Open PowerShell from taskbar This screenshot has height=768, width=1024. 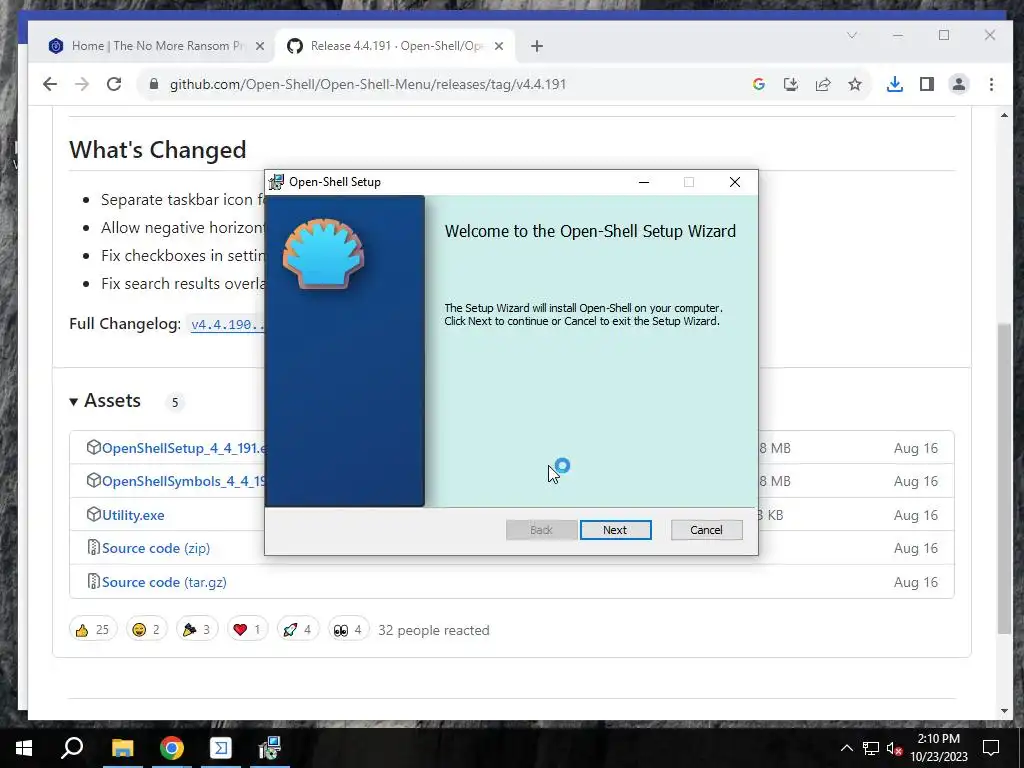coord(221,748)
